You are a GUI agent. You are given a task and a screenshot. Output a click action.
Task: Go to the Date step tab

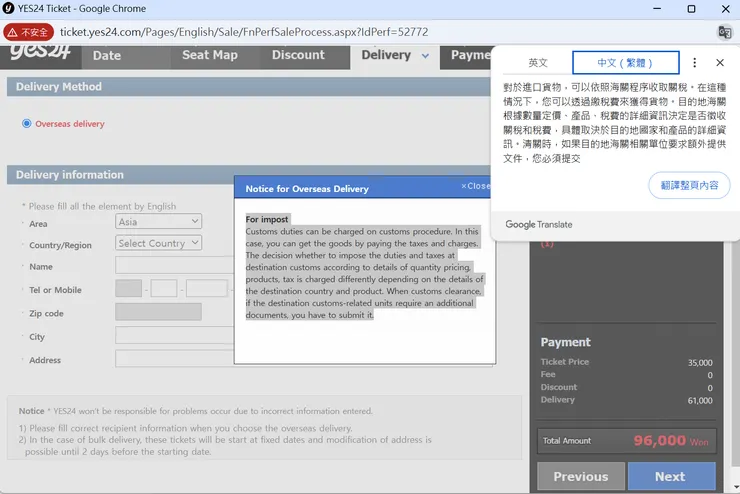(107, 56)
